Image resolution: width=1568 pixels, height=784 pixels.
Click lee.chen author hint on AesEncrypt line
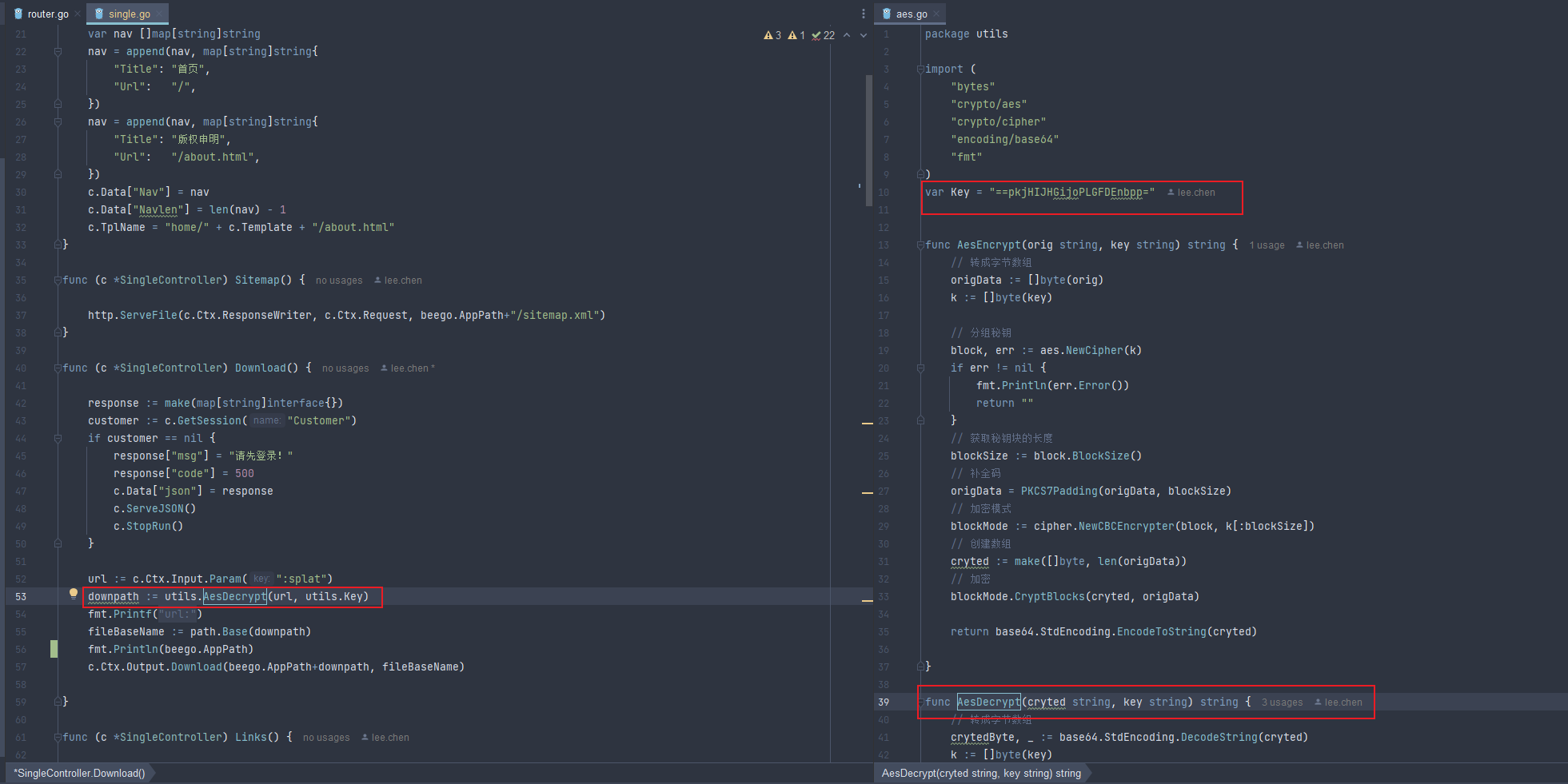(1319, 245)
